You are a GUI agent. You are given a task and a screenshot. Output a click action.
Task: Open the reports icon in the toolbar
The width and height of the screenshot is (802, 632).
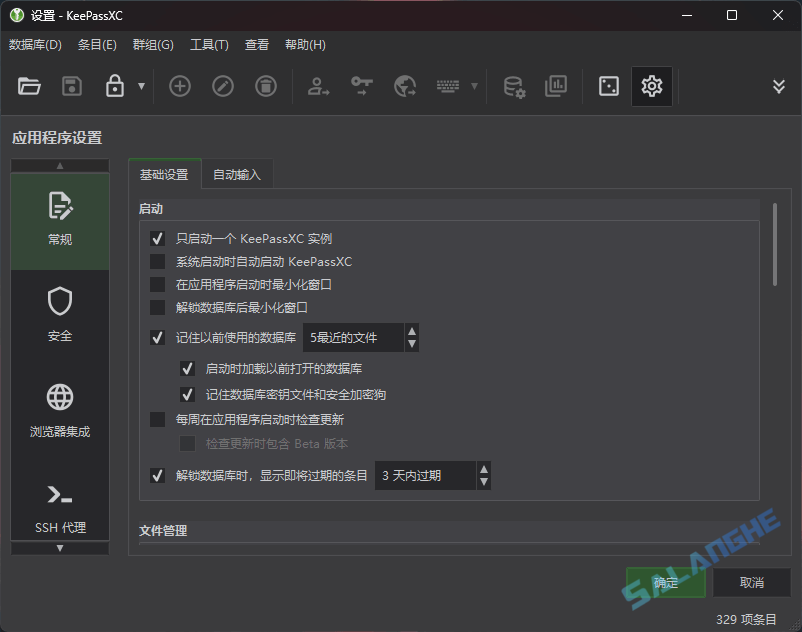pyautogui.click(x=556, y=86)
